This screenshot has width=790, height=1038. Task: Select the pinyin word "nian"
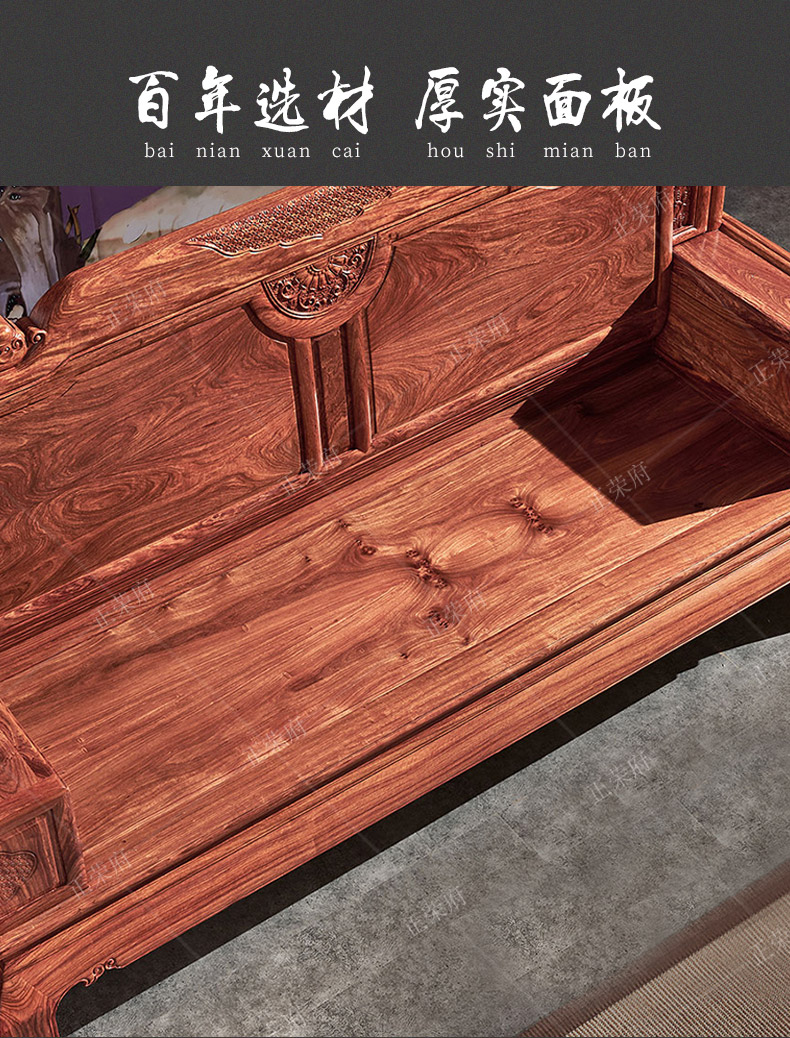pos(218,152)
